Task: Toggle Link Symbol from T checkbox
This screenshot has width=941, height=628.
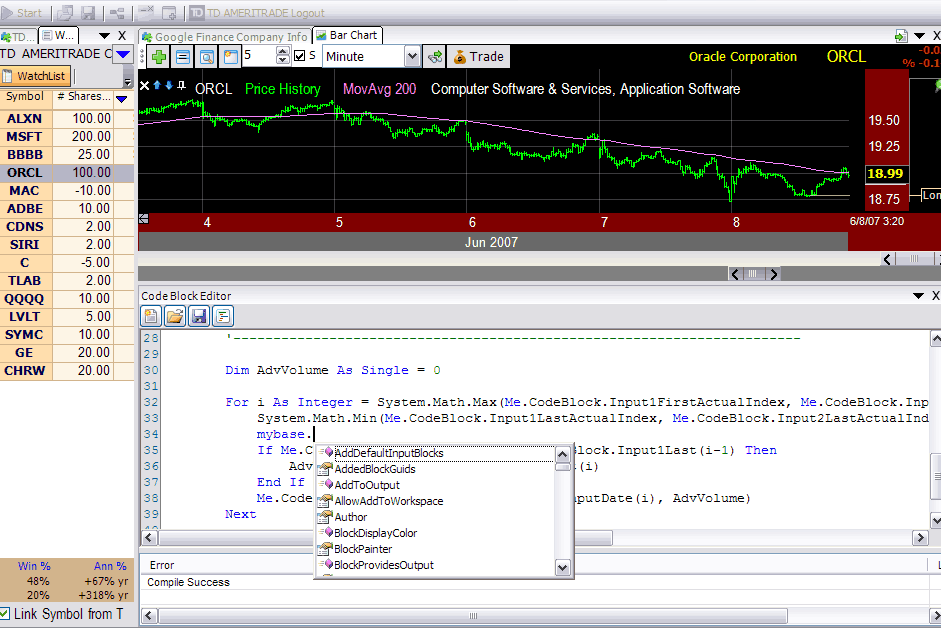Action: coord(5,614)
